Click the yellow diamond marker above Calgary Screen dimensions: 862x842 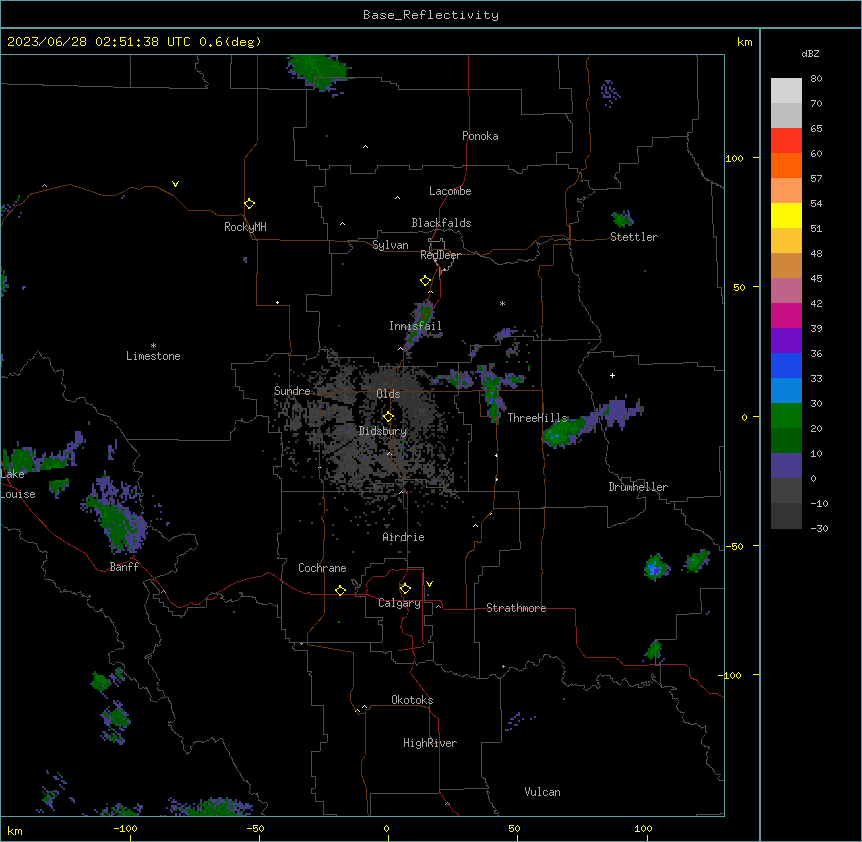click(405, 588)
